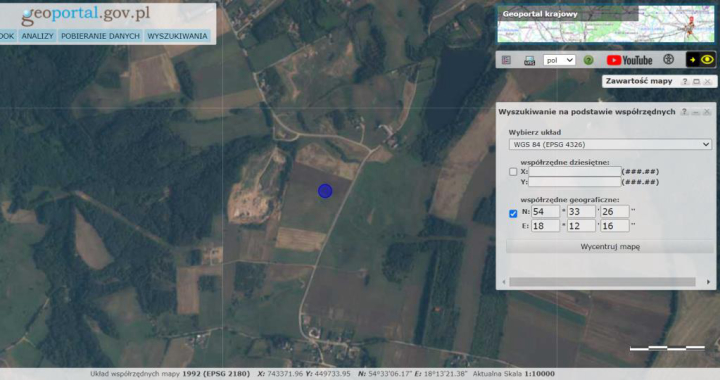The width and height of the screenshot is (720, 380).
Task: Click the print map icon
Action: point(529,61)
